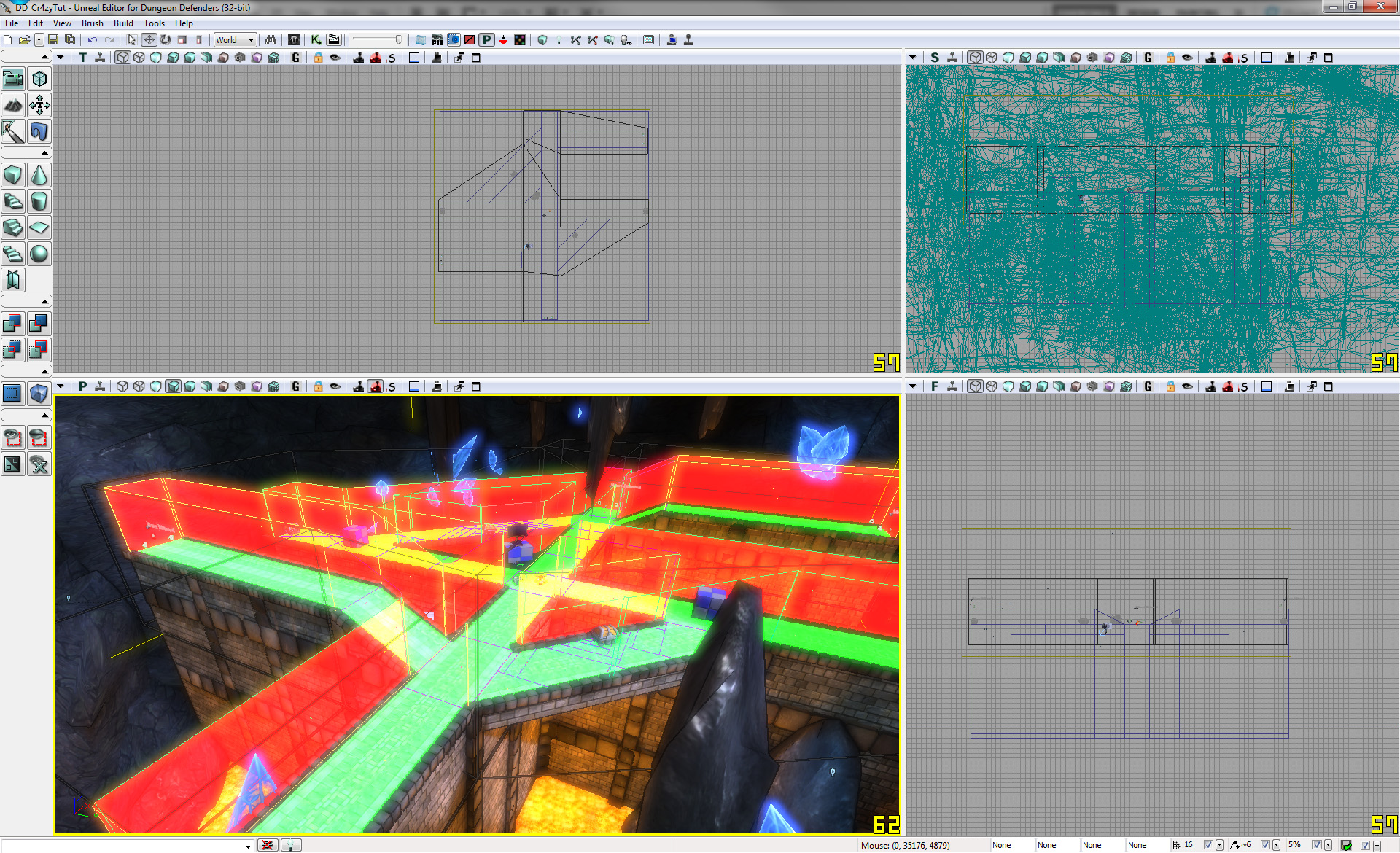Open Front viewport options arrow
Viewport: 1400px width, 853px height.
click(x=913, y=386)
